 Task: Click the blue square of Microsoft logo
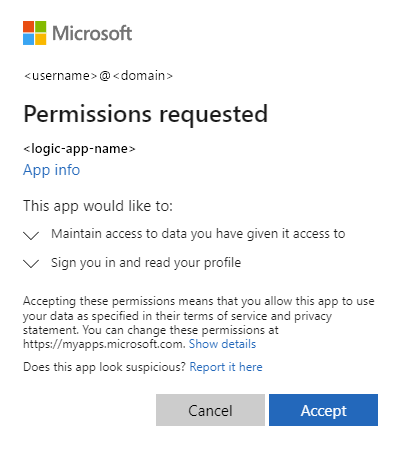coord(28,39)
